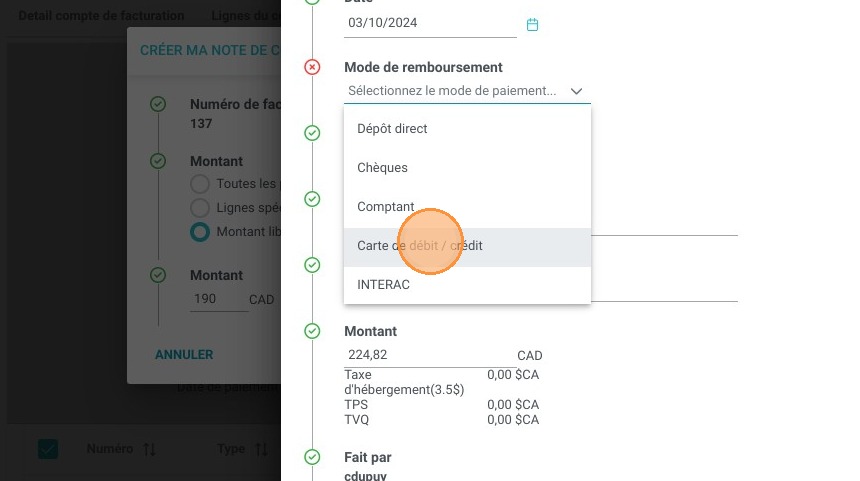Click green check icon beside 224,82 Montant
Image resolution: width=860 pixels, height=481 pixels.
pyautogui.click(x=312, y=331)
